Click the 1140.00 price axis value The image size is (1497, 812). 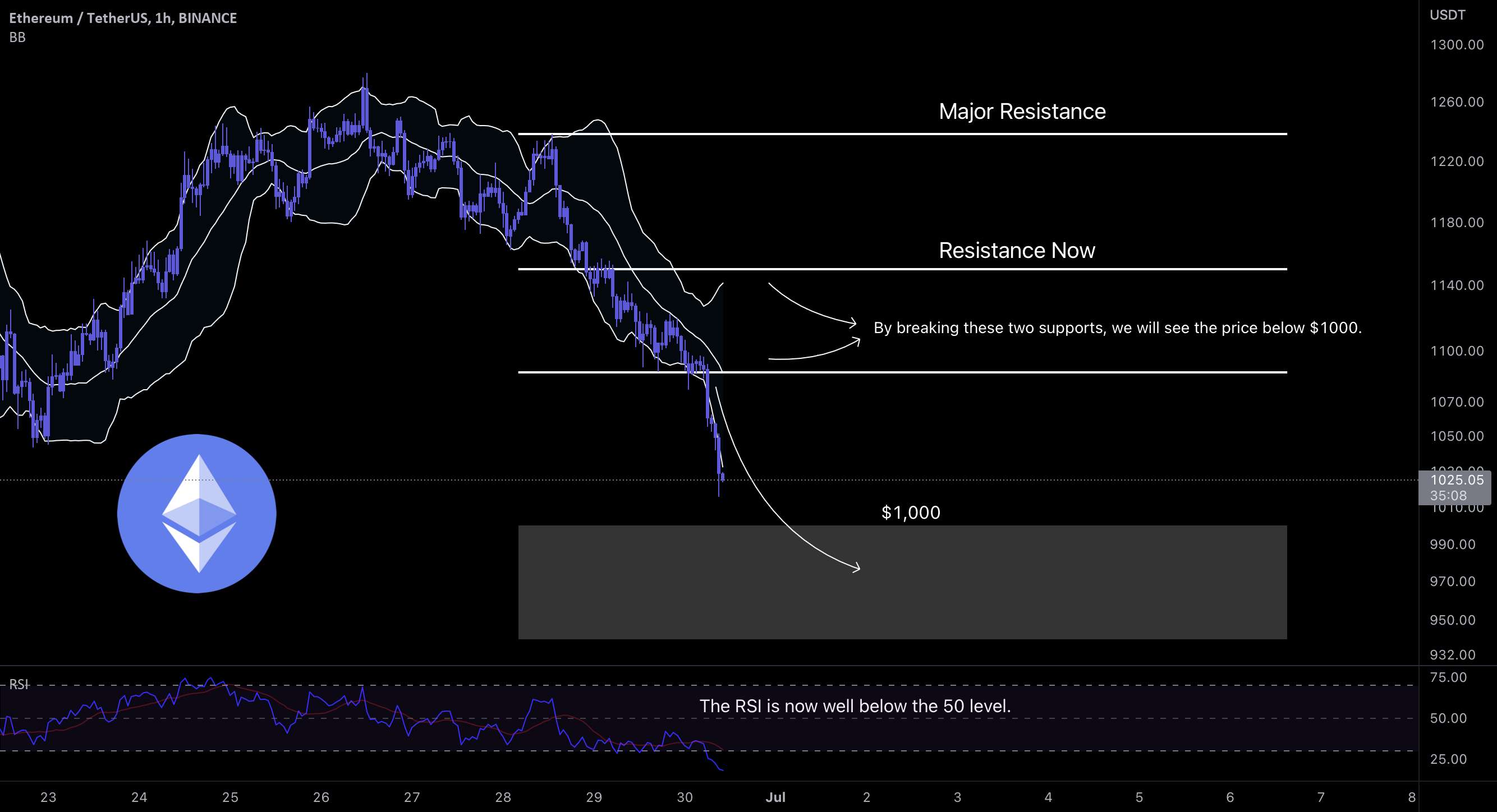coord(1457,285)
